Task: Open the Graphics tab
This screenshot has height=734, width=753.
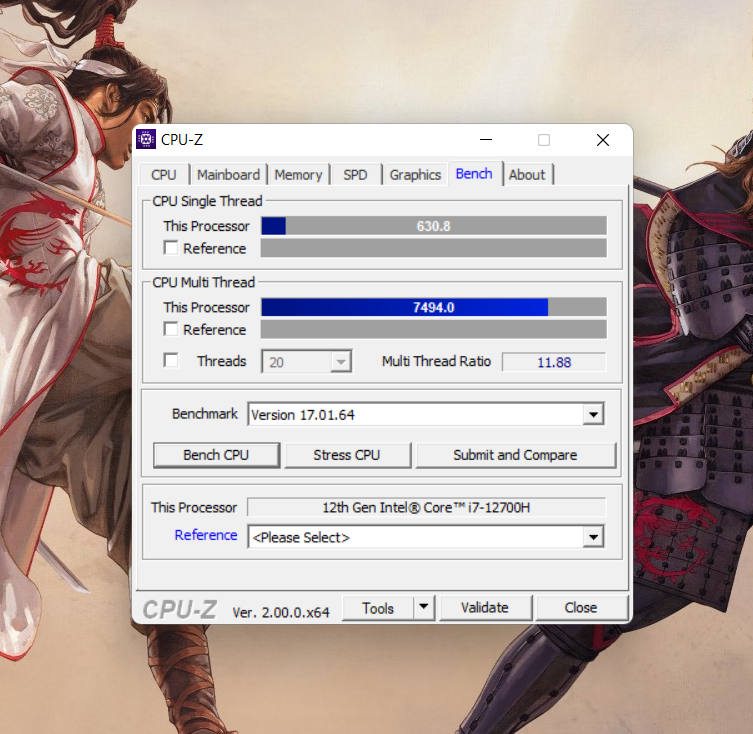Action: tap(415, 175)
